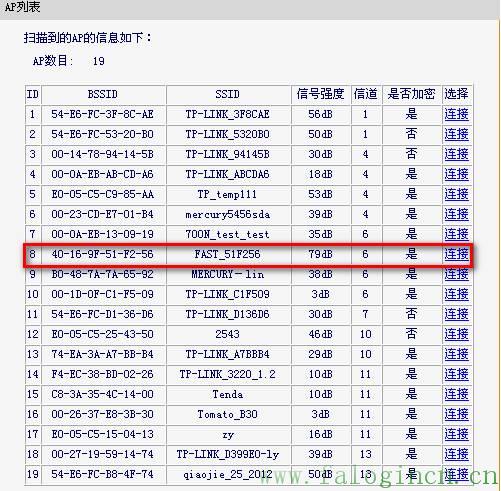This screenshot has width=501, height=491.
Task: Click BSSID E0-05-C5-25-43-50
Action: point(102,334)
